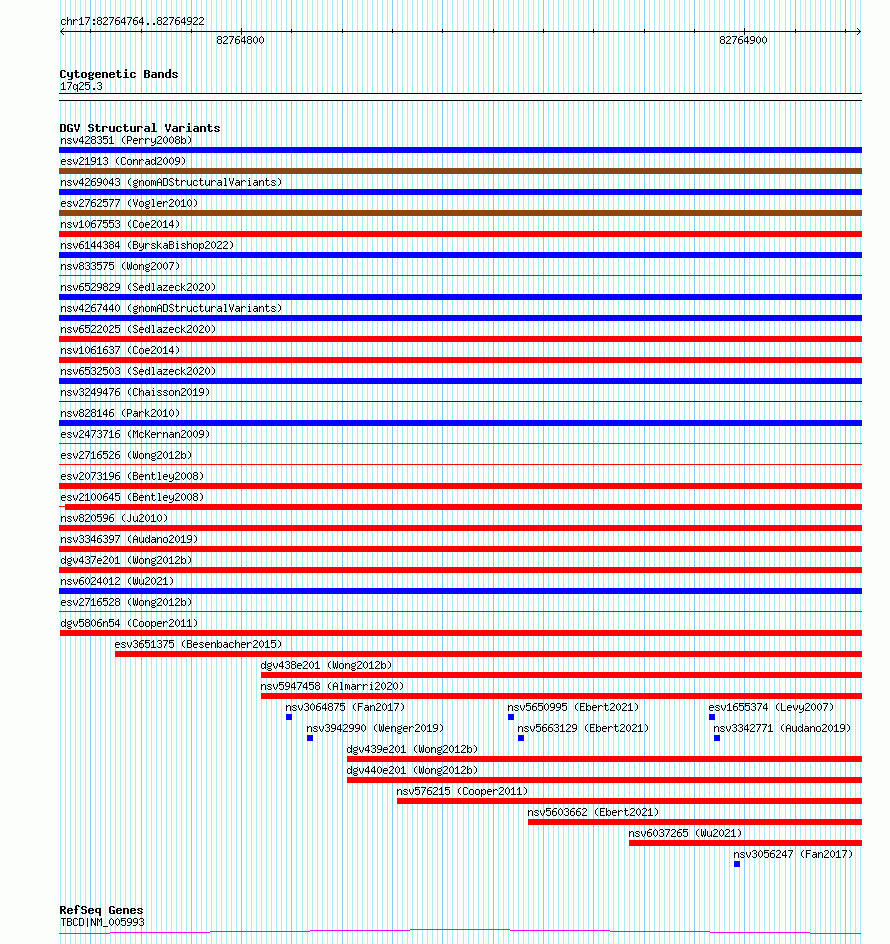Open the nsv5947458 (Almarri2020) label
This screenshot has height=944, width=890.
pyautogui.click(x=332, y=686)
